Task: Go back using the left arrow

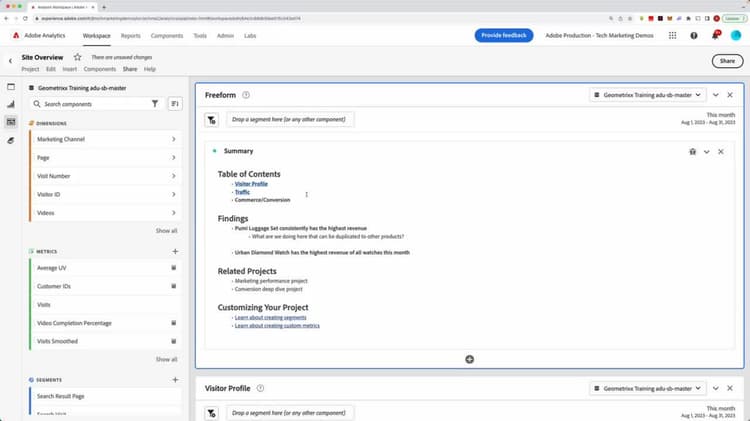Action: (10, 61)
